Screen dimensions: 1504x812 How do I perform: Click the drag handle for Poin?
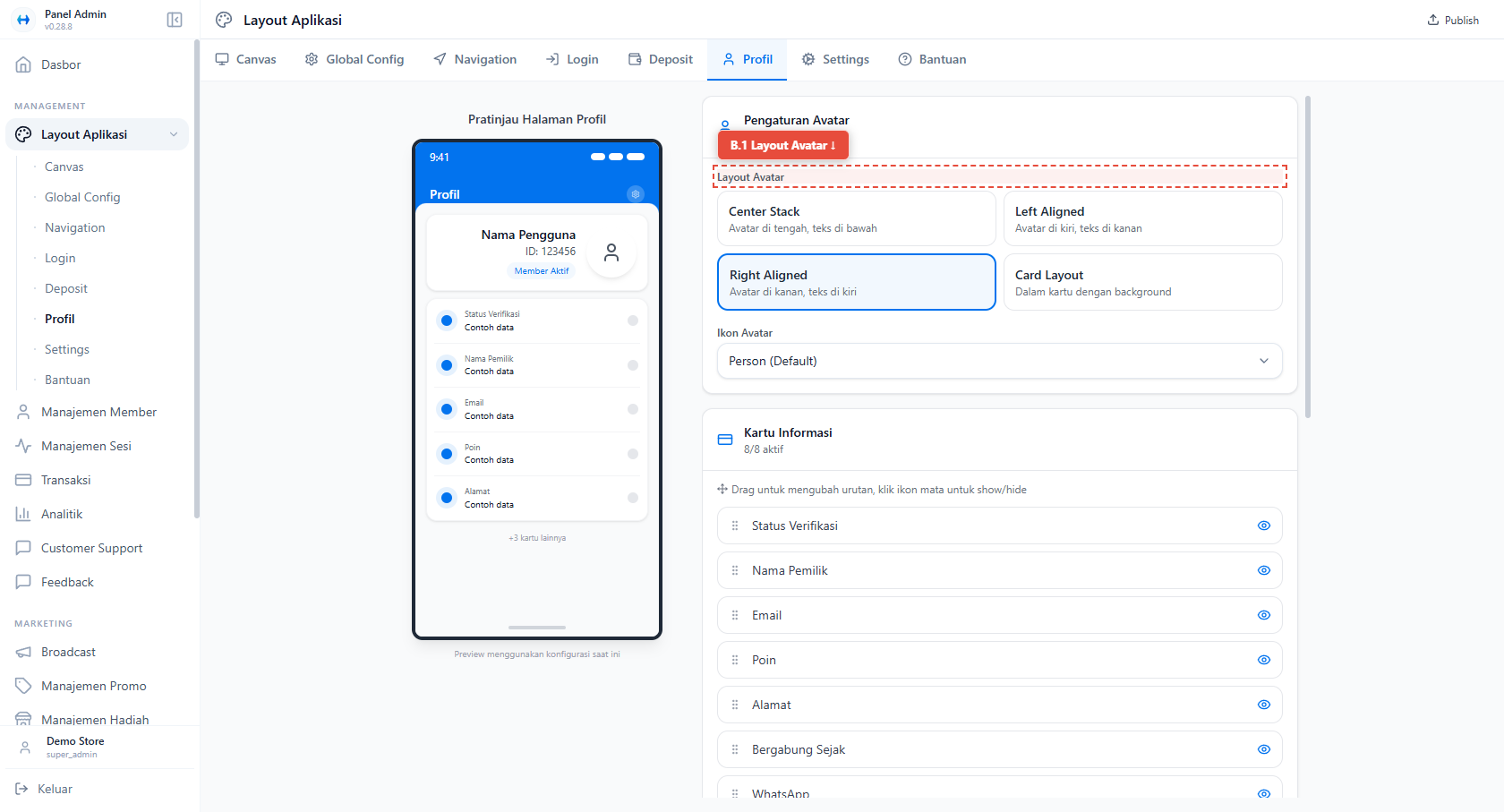tap(735, 660)
